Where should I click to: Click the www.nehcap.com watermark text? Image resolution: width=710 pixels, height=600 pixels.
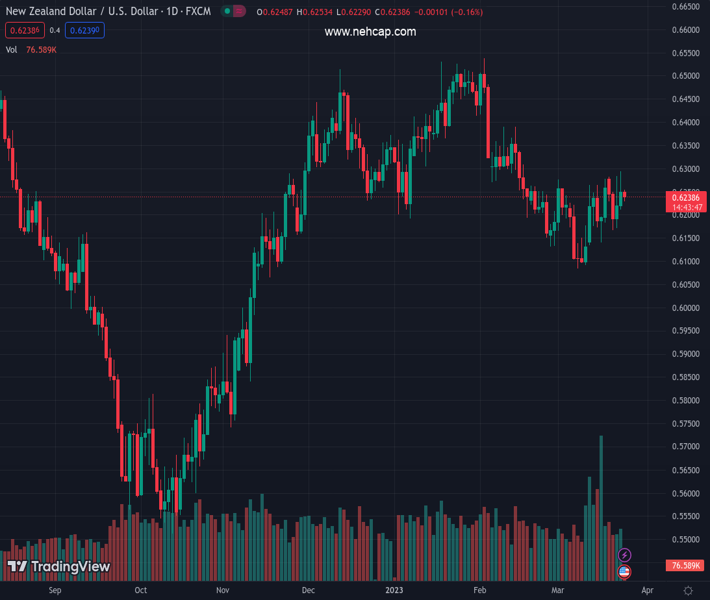click(370, 32)
